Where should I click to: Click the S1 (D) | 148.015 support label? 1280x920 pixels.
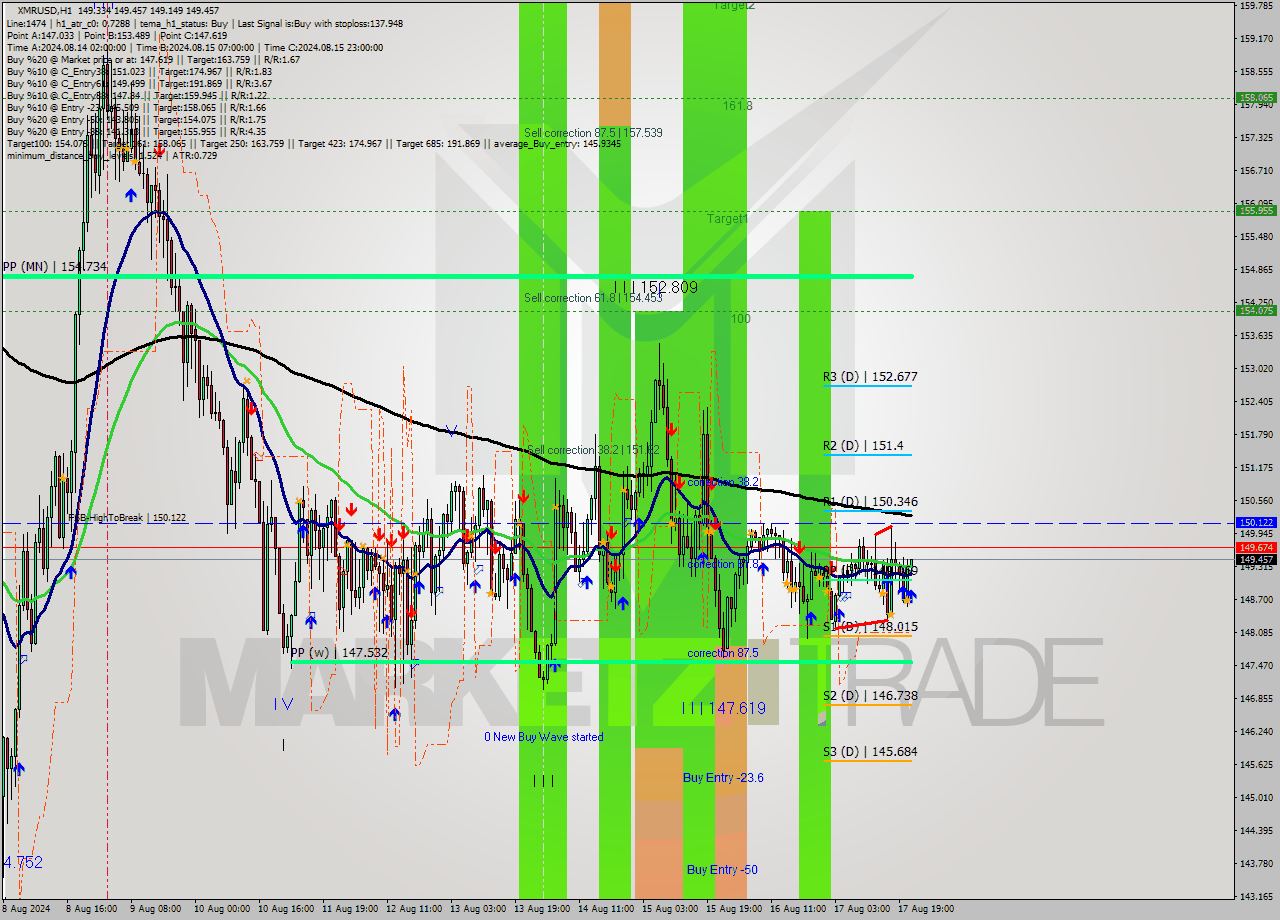[x=870, y=627]
